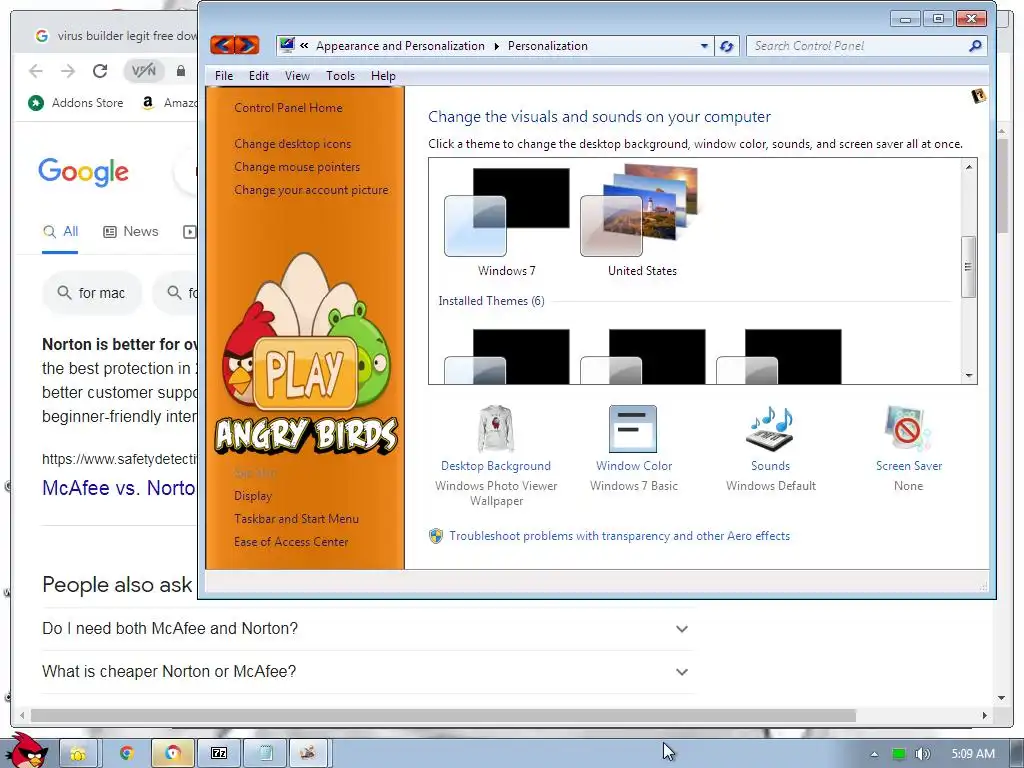This screenshot has width=1024, height=768.
Task: Show hidden system tray icons
Action: (874, 754)
